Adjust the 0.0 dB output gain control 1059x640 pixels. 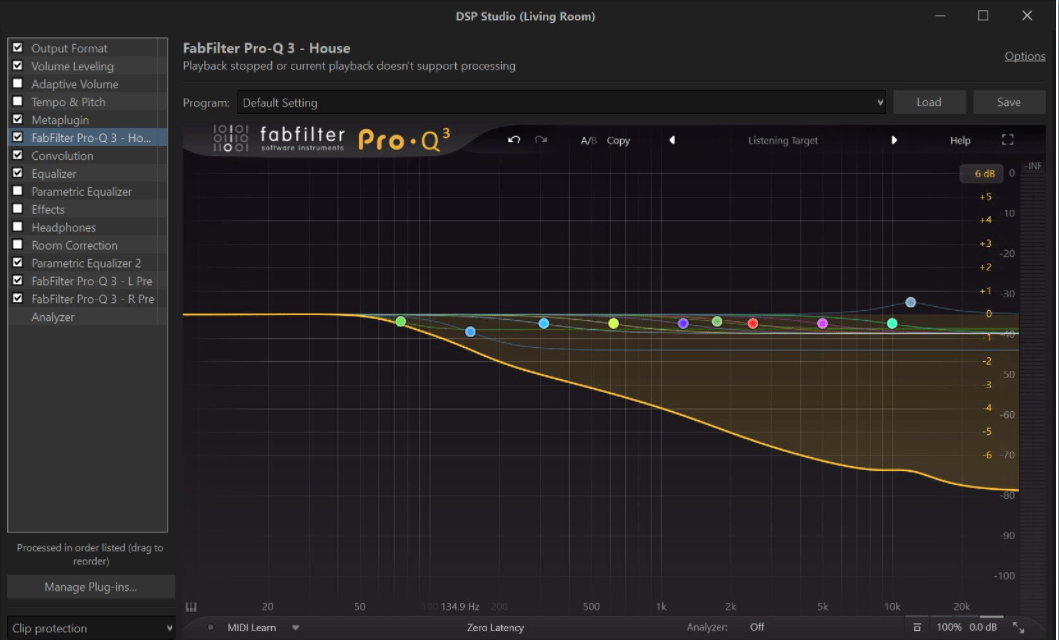click(983, 627)
